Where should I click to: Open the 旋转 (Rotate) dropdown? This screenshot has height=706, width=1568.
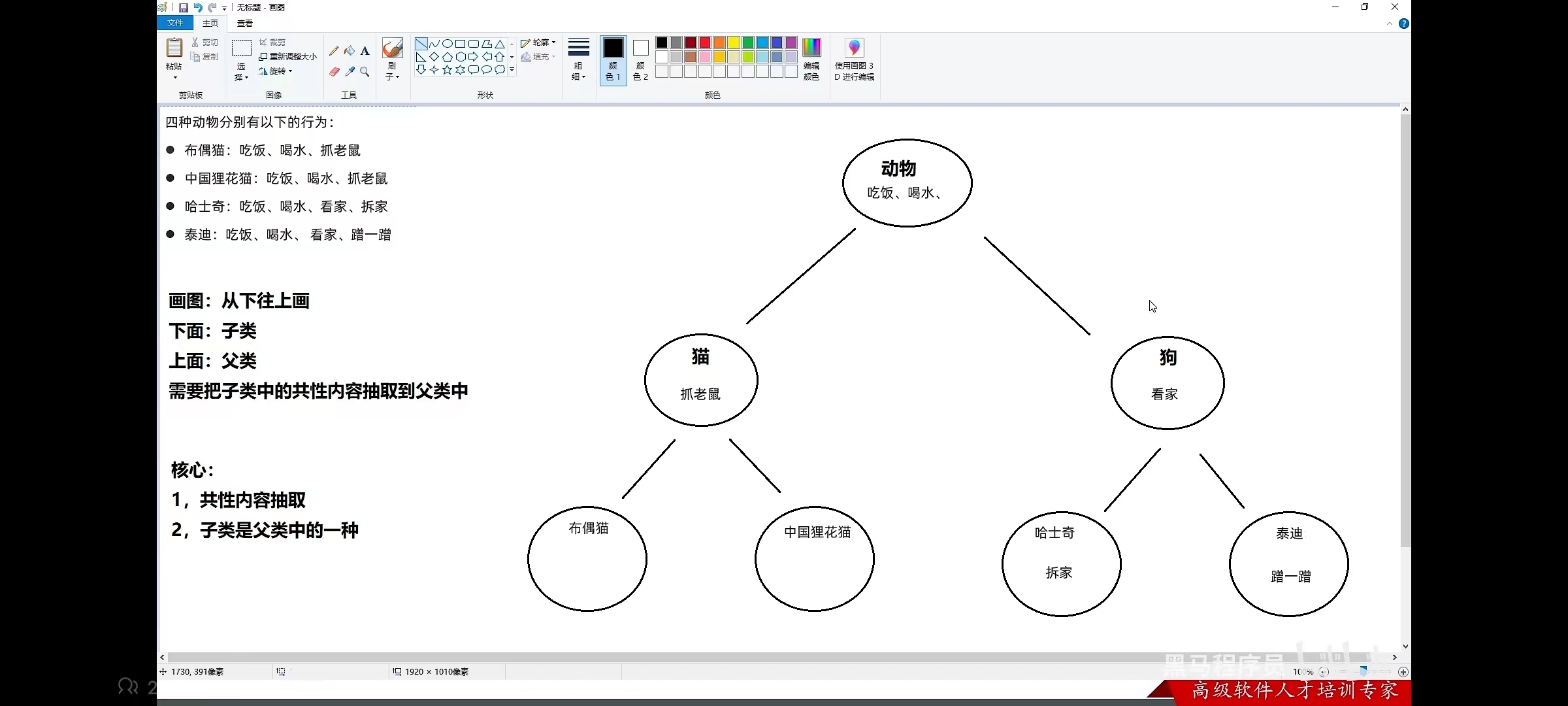[276, 71]
